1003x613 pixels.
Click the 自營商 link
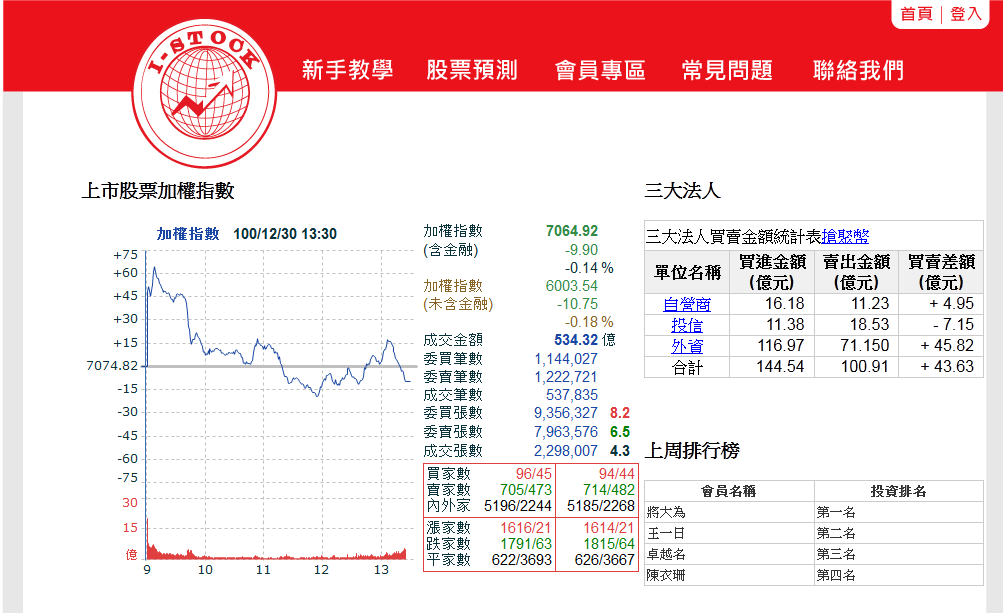tap(686, 304)
